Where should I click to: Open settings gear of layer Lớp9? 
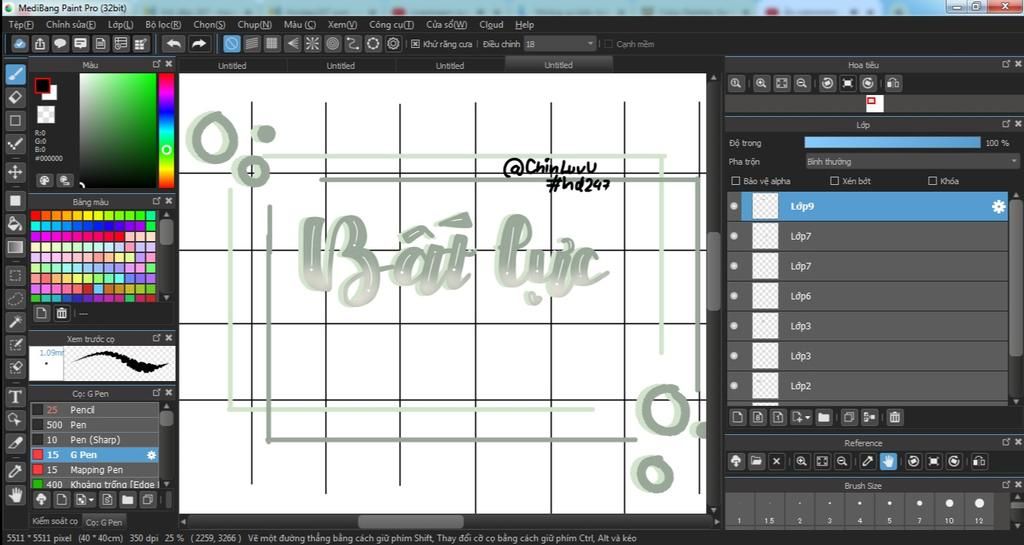(x=998, y=206)
